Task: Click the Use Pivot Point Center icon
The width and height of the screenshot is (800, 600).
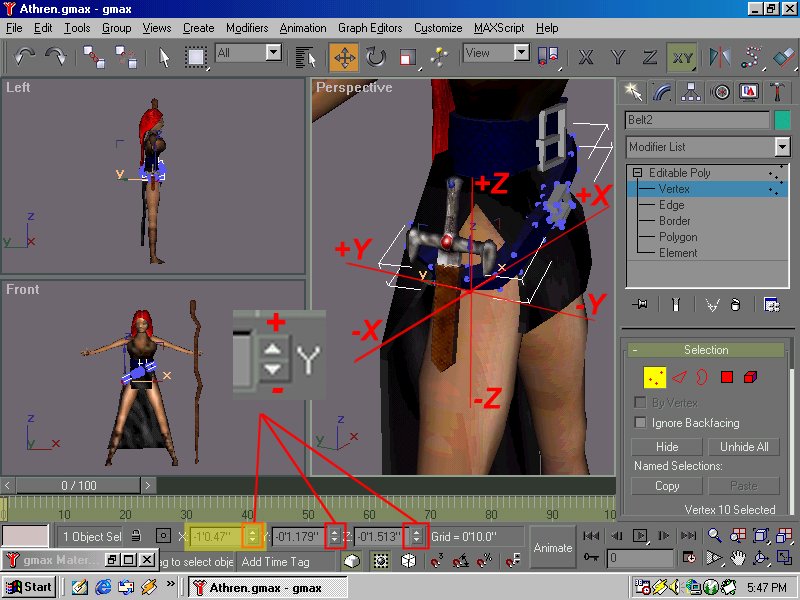Action: point(547,57)
